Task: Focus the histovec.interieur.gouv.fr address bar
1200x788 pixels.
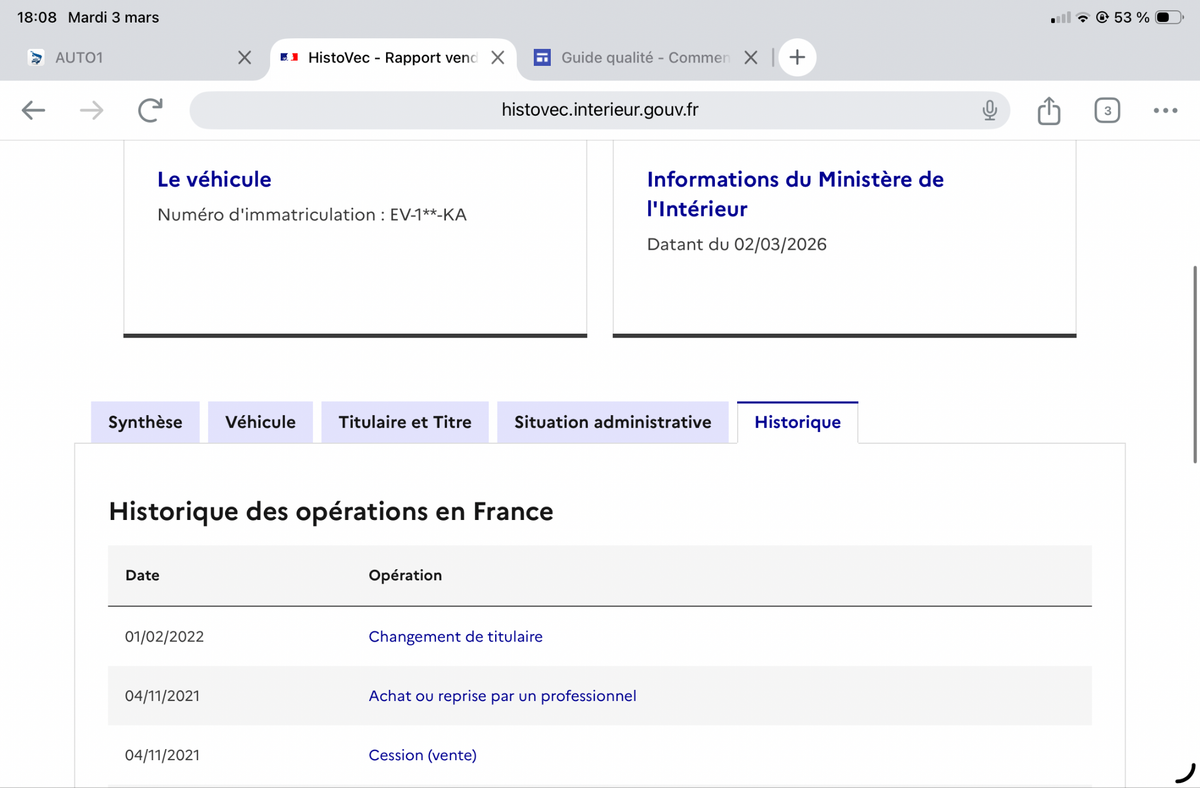Action: [x=600, y=110]
